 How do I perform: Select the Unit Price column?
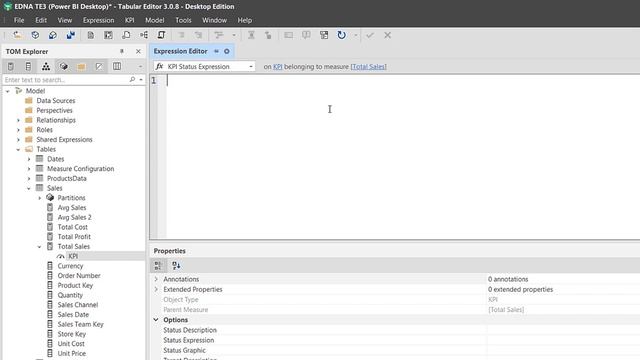pos(71,353)
